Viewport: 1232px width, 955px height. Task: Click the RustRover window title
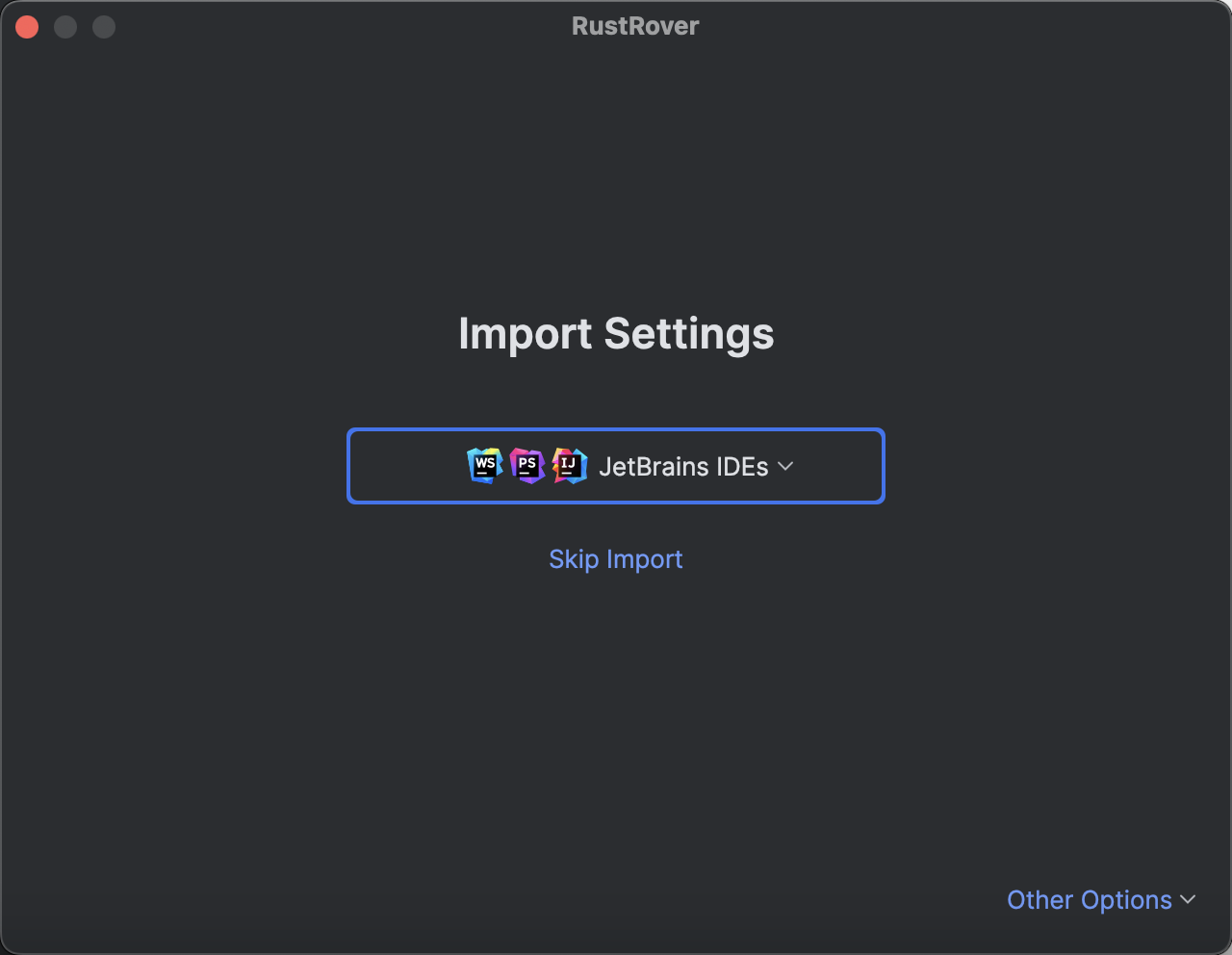pos(634,26)
